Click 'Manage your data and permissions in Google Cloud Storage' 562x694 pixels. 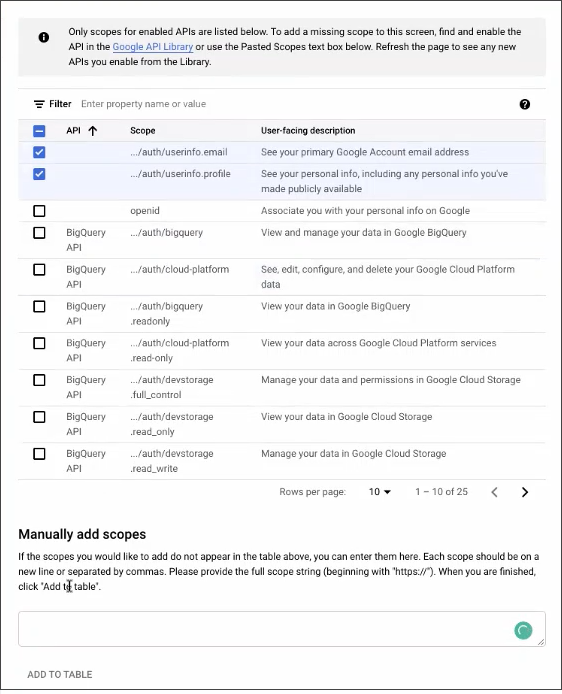tap(391, 380)
